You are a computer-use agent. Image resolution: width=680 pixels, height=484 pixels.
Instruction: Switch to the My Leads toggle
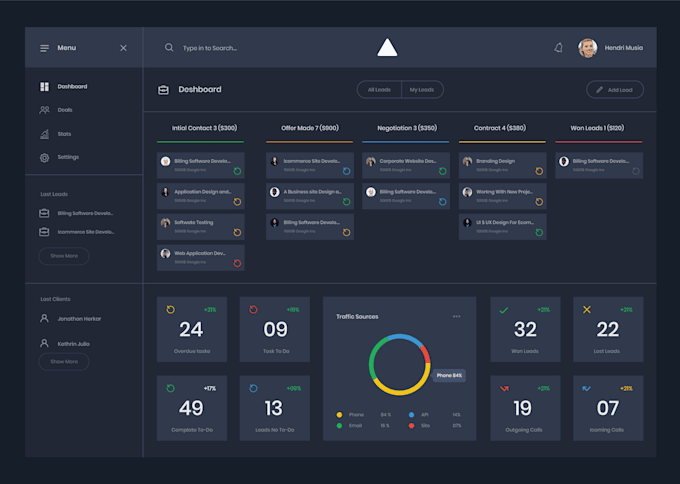422,90
